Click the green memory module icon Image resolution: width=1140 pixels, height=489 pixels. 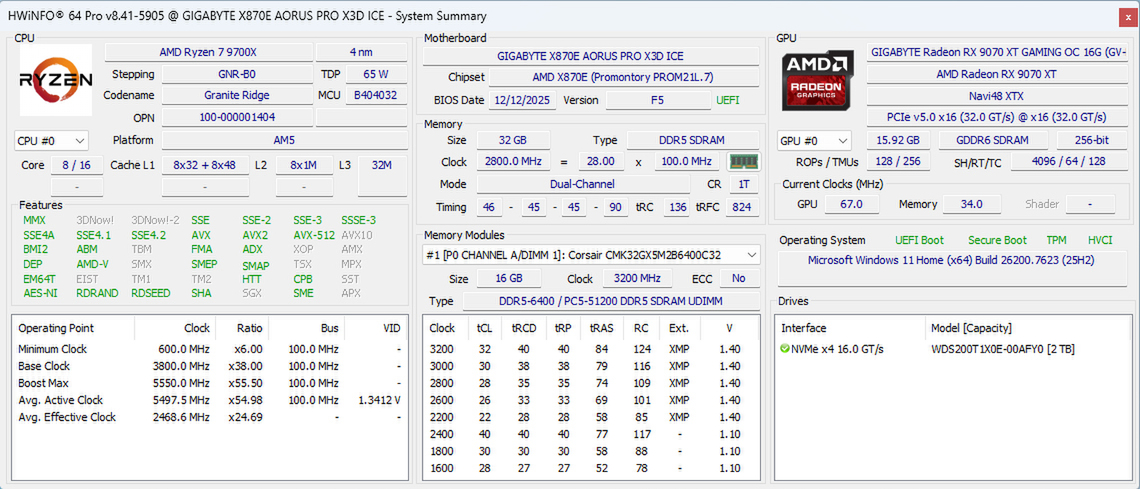point(742,161)
